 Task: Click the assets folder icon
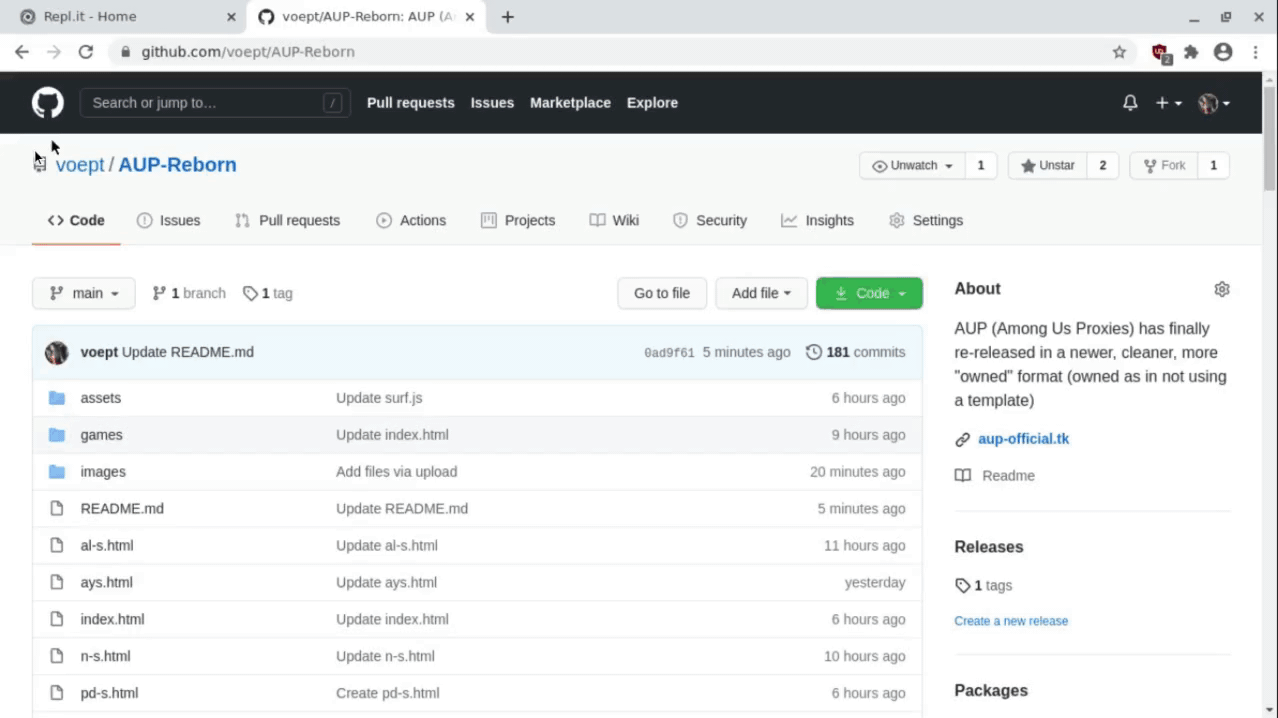[57, 398]
